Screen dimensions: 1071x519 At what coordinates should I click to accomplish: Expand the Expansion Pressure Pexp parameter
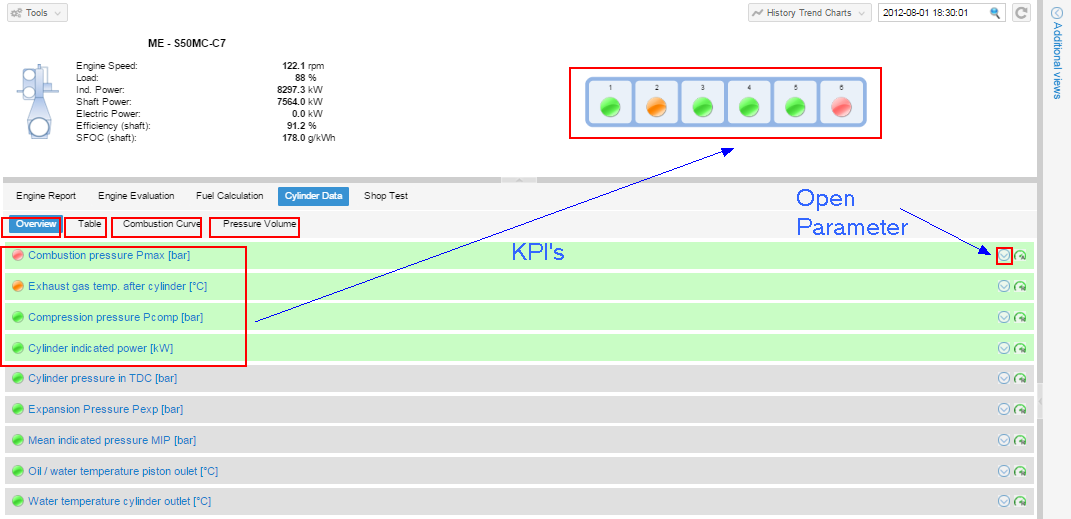(1004, 409)
